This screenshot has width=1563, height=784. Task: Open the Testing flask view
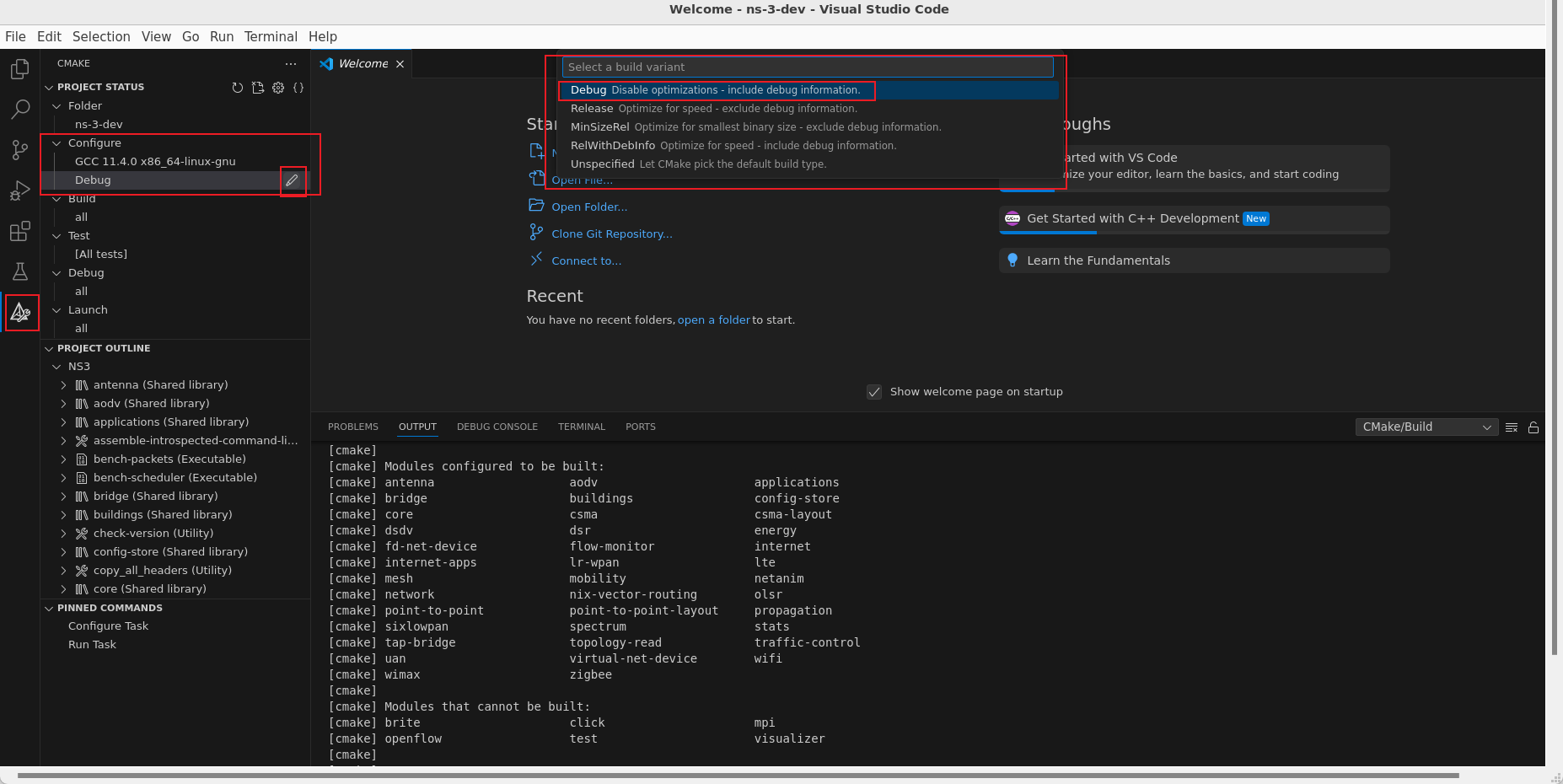[20, 271]
